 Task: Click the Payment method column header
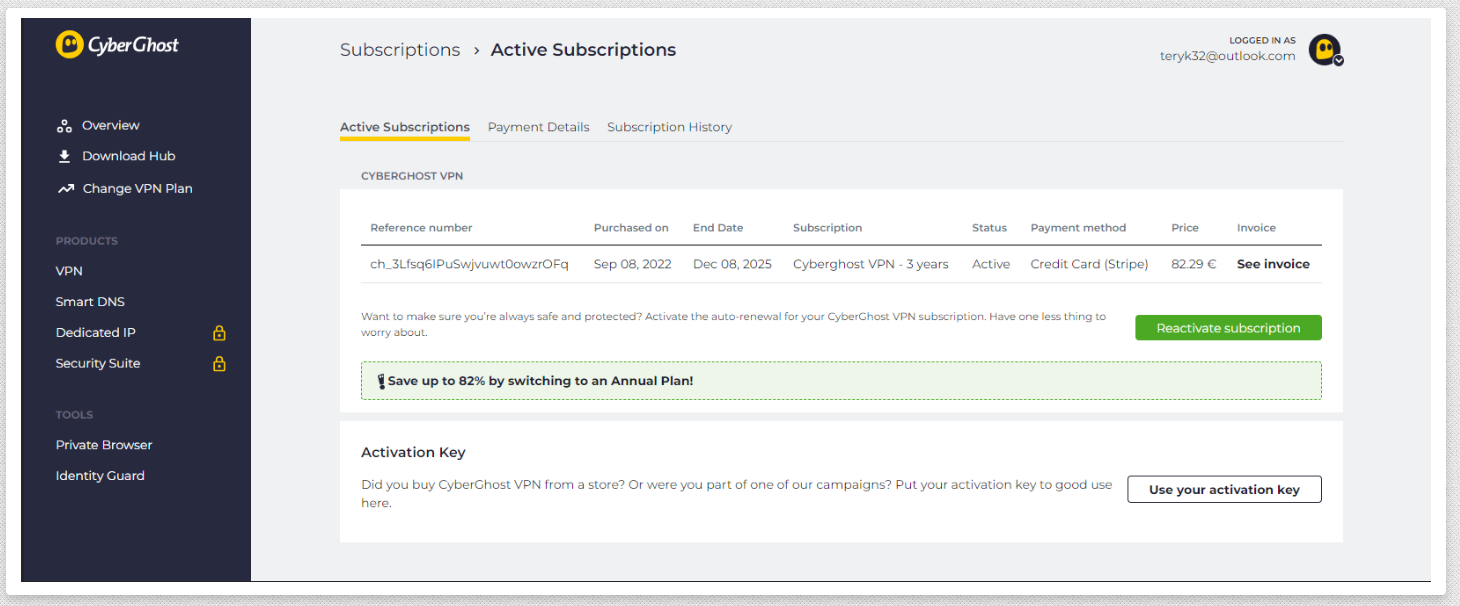(x=1078, y=228)
